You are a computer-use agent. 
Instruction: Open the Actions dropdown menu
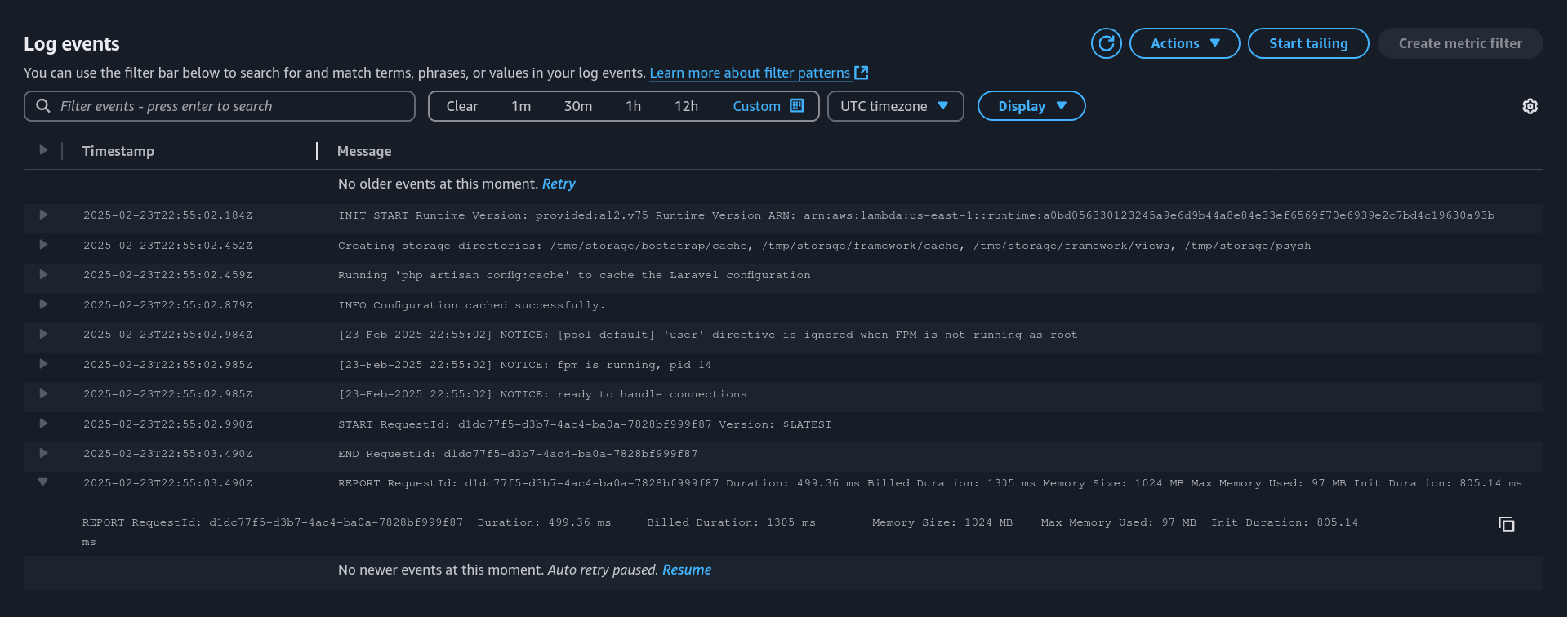1184,43
